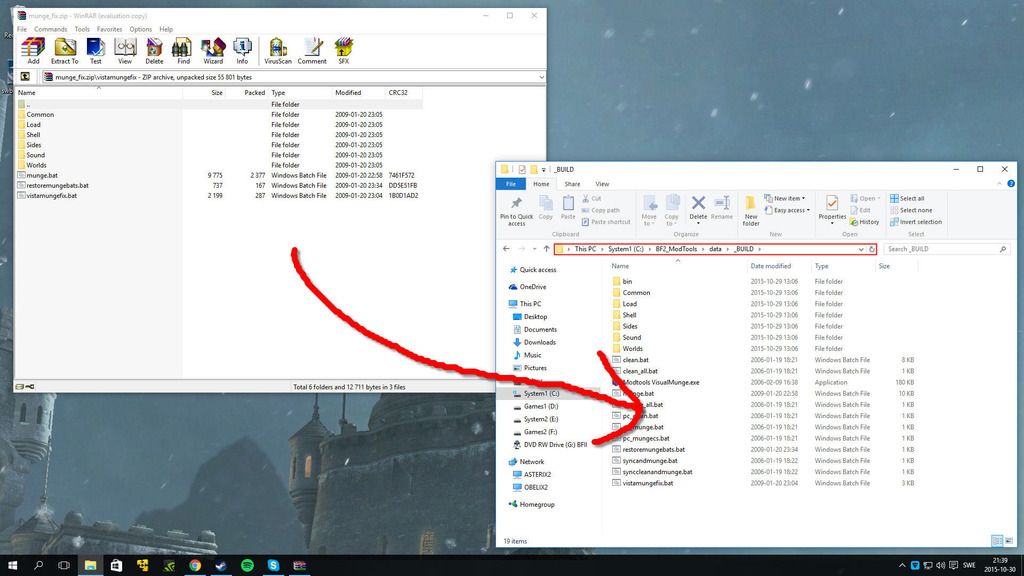Open Skype from the taskbar
The width and height of the screenshot is (1024, 576).
[273, 565]
